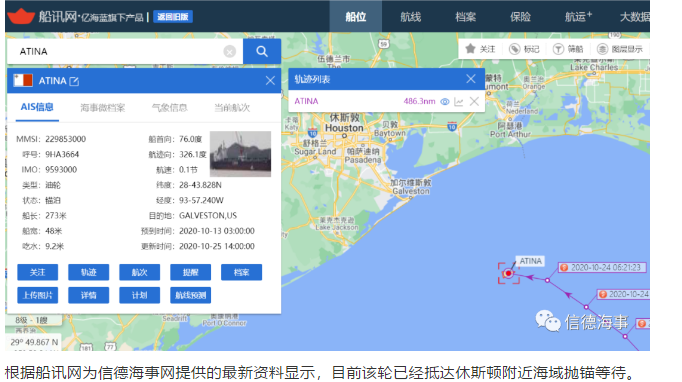Click the blue 轨迹 button
The image size is (682, 382).
pos(88,272)
